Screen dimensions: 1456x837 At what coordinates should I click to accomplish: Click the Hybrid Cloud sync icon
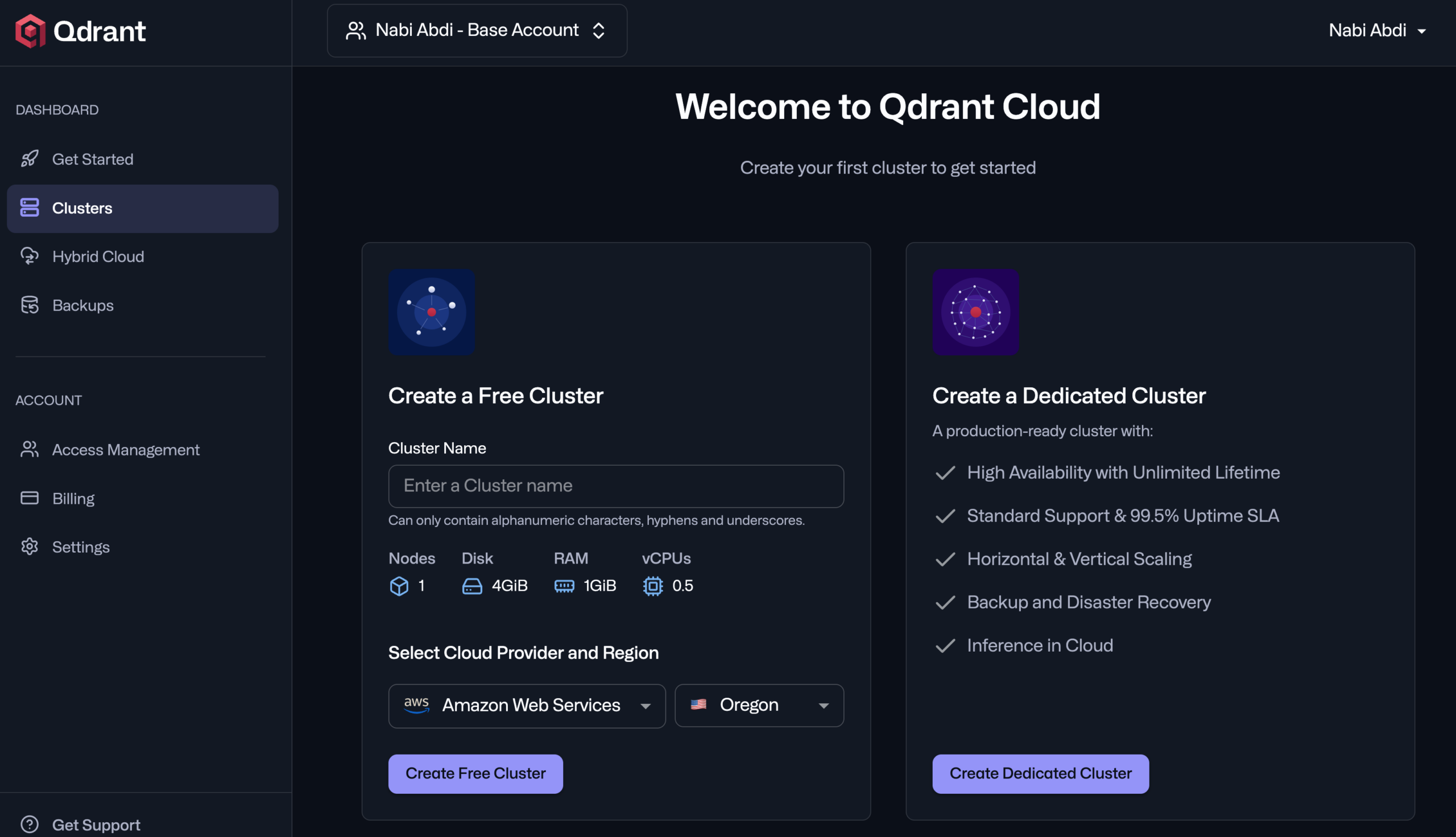pos(30,256)
